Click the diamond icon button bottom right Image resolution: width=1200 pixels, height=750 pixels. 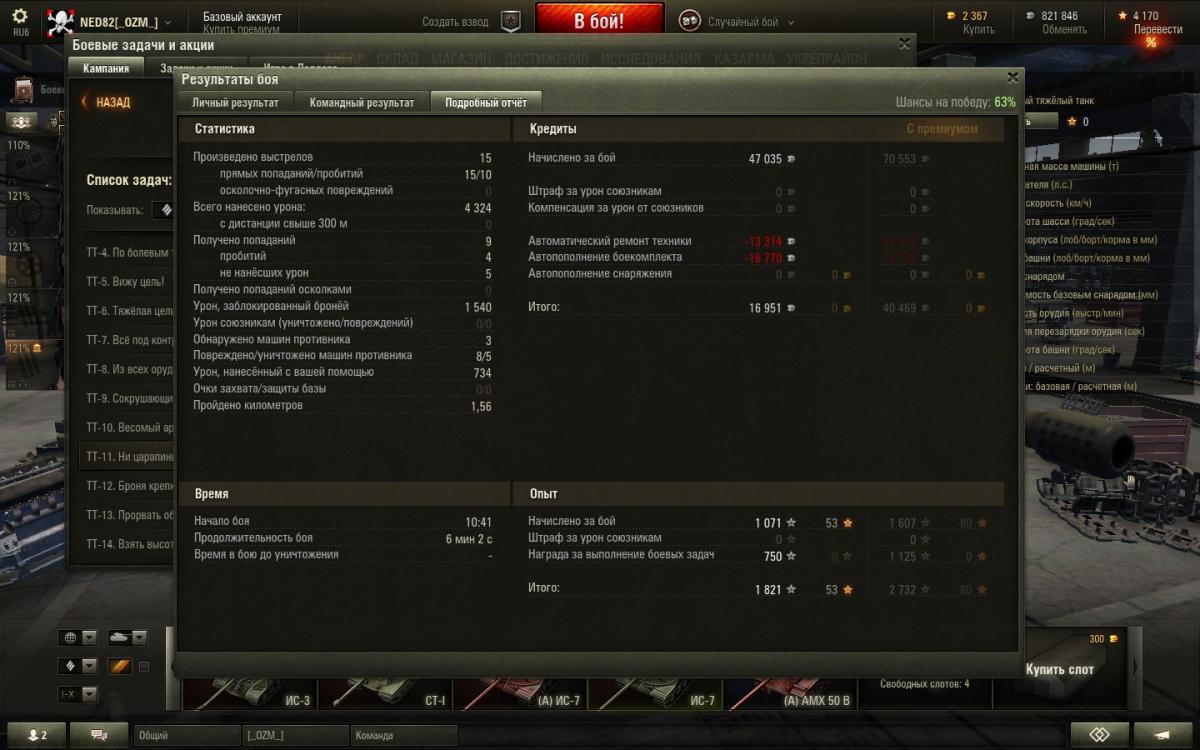(1099, 735)
